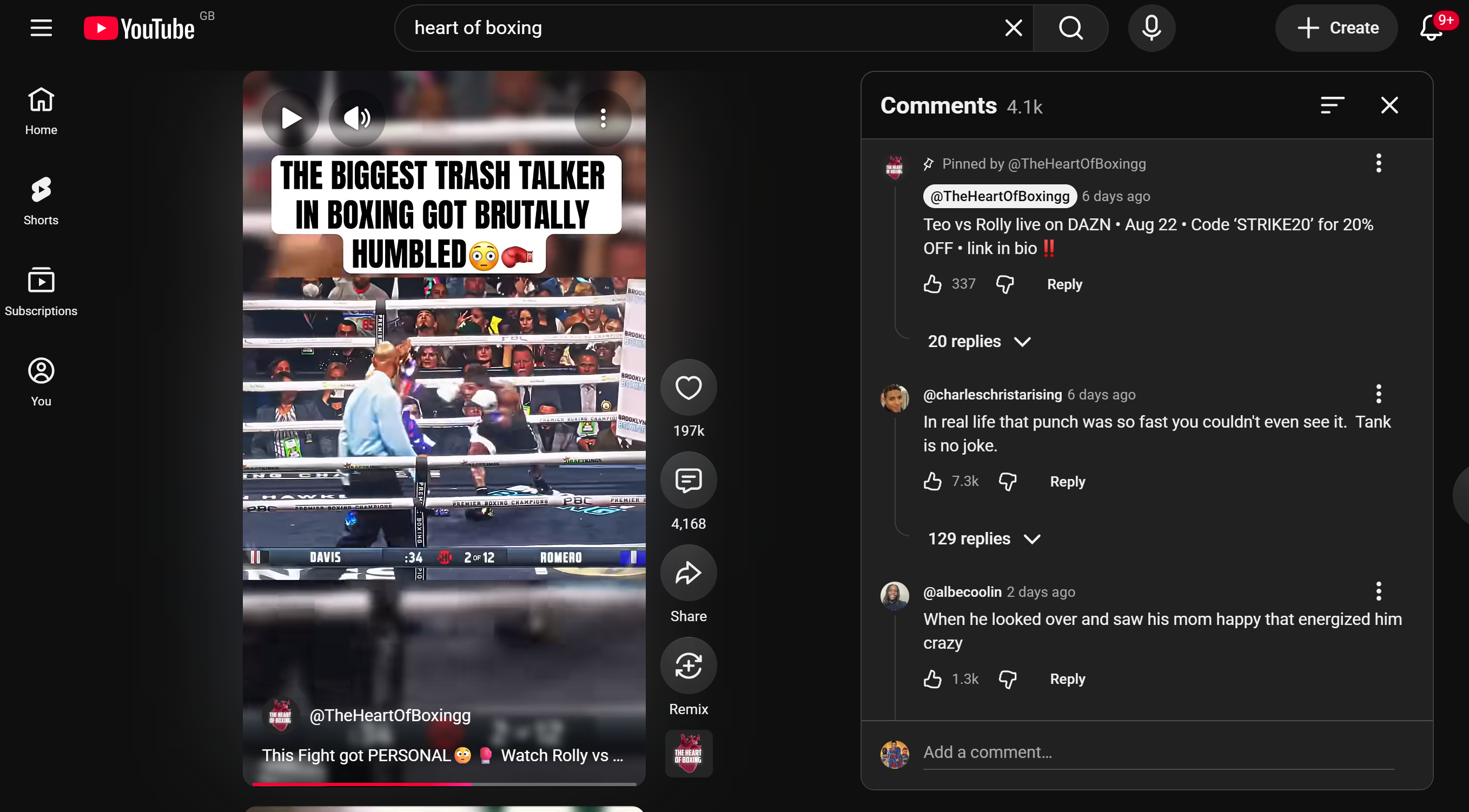Viewport: 1469px width, 812px height.
Task: Remix this Short
Action: click(689, 665)
